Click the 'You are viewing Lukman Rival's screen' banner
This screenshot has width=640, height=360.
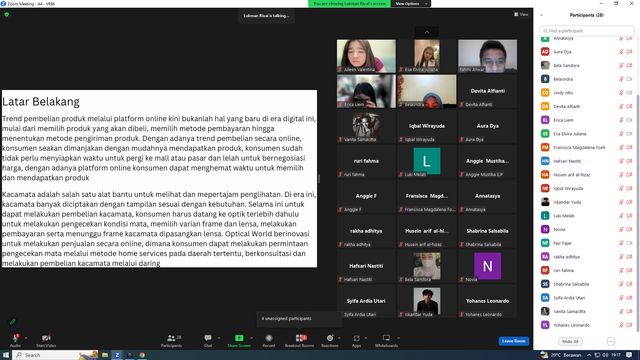pos(349,4)
